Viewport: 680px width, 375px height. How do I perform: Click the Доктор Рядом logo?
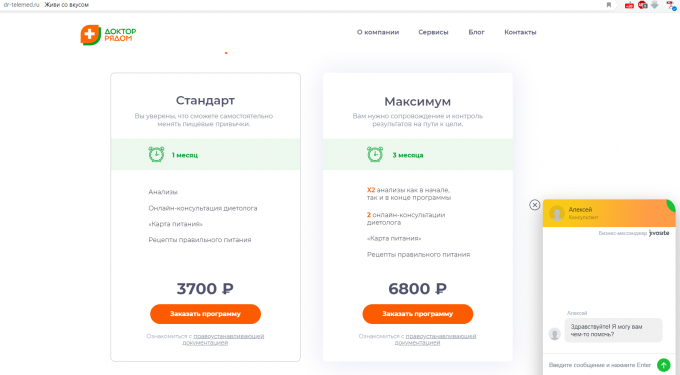click(x=108, y=35)
